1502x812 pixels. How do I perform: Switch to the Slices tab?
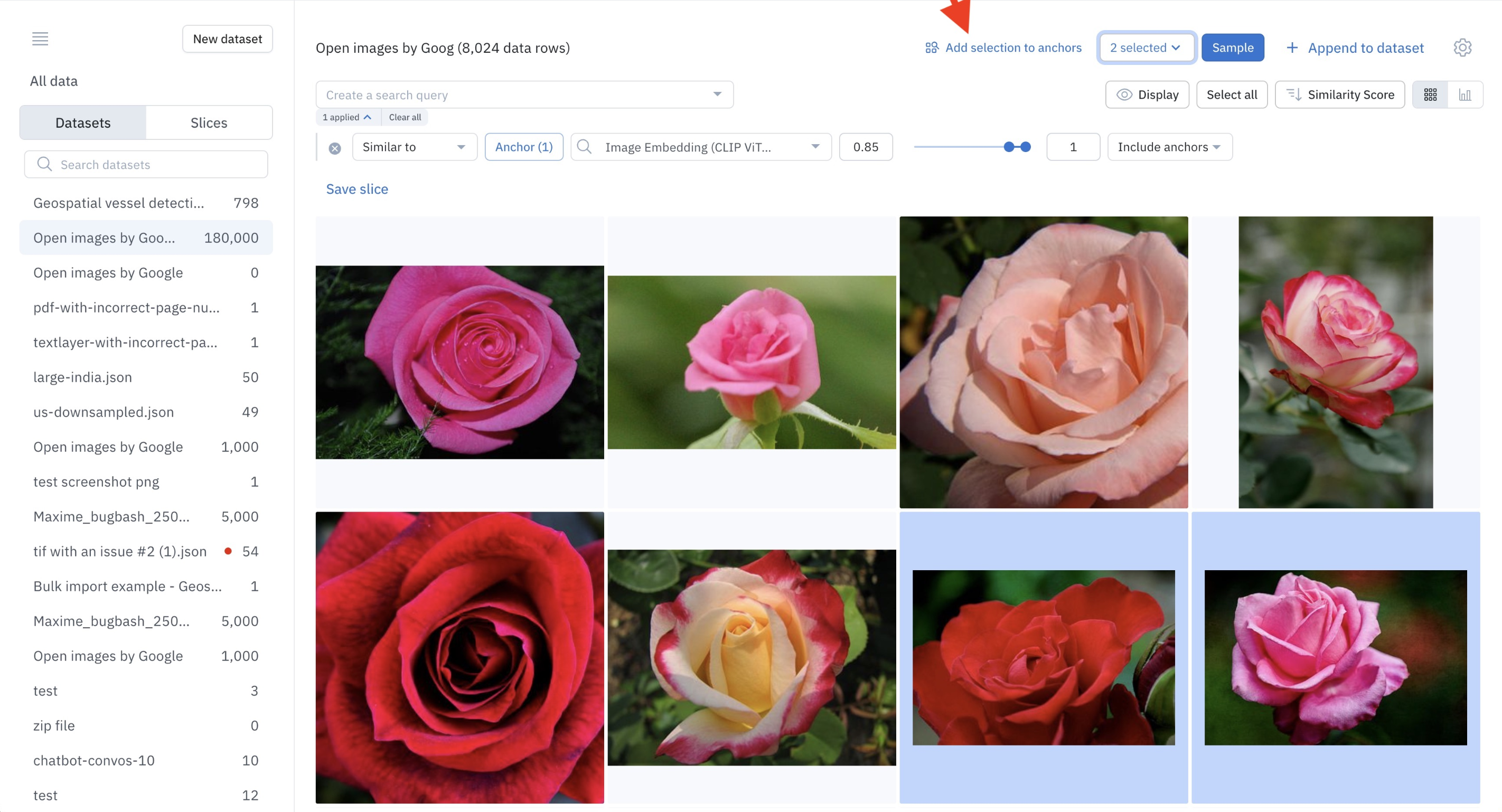click(x=209, y=122)
